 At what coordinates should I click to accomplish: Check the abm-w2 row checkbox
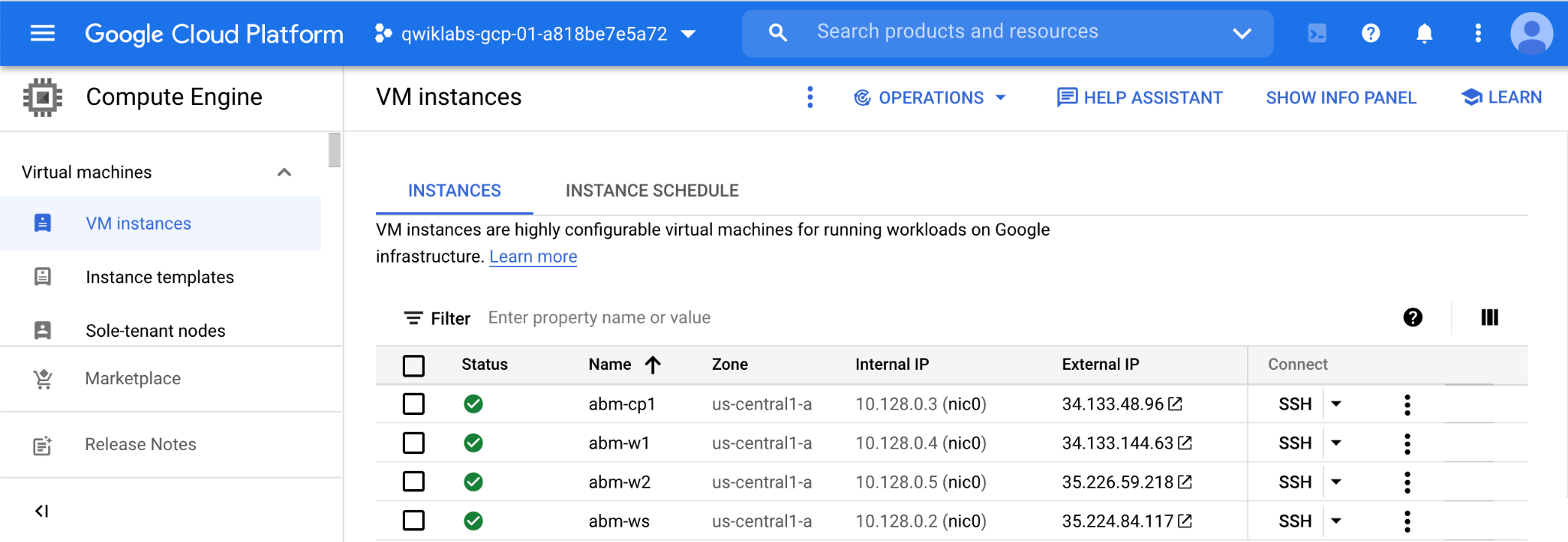coord(413,482)
